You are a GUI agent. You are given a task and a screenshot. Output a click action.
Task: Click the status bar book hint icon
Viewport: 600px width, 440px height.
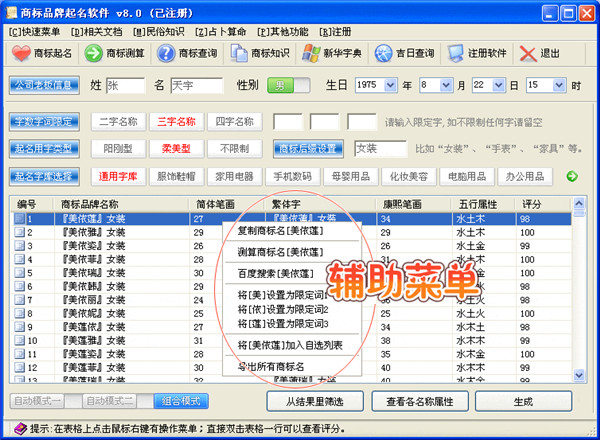20,429
